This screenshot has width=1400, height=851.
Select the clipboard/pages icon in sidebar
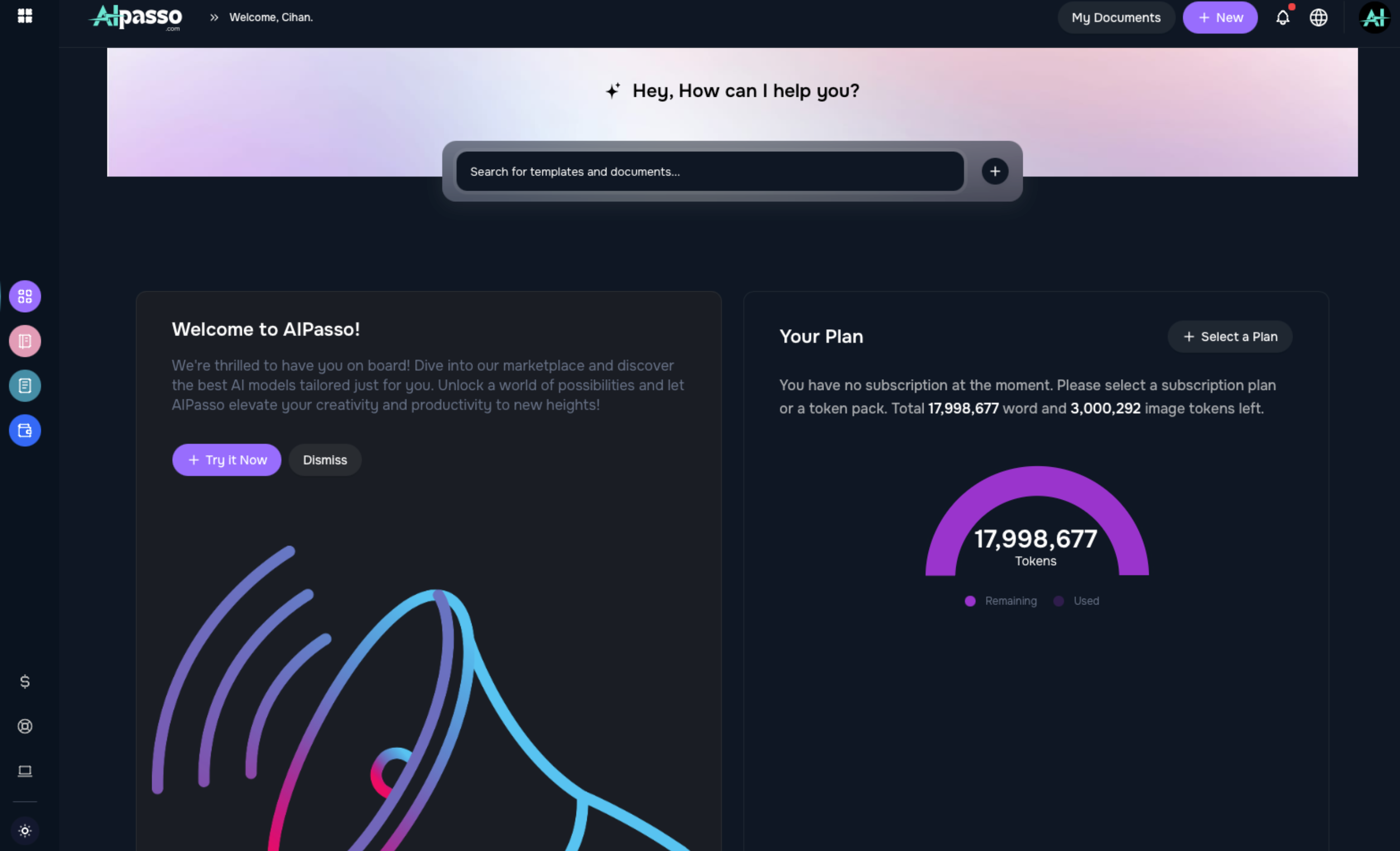[x=24, y=385]
